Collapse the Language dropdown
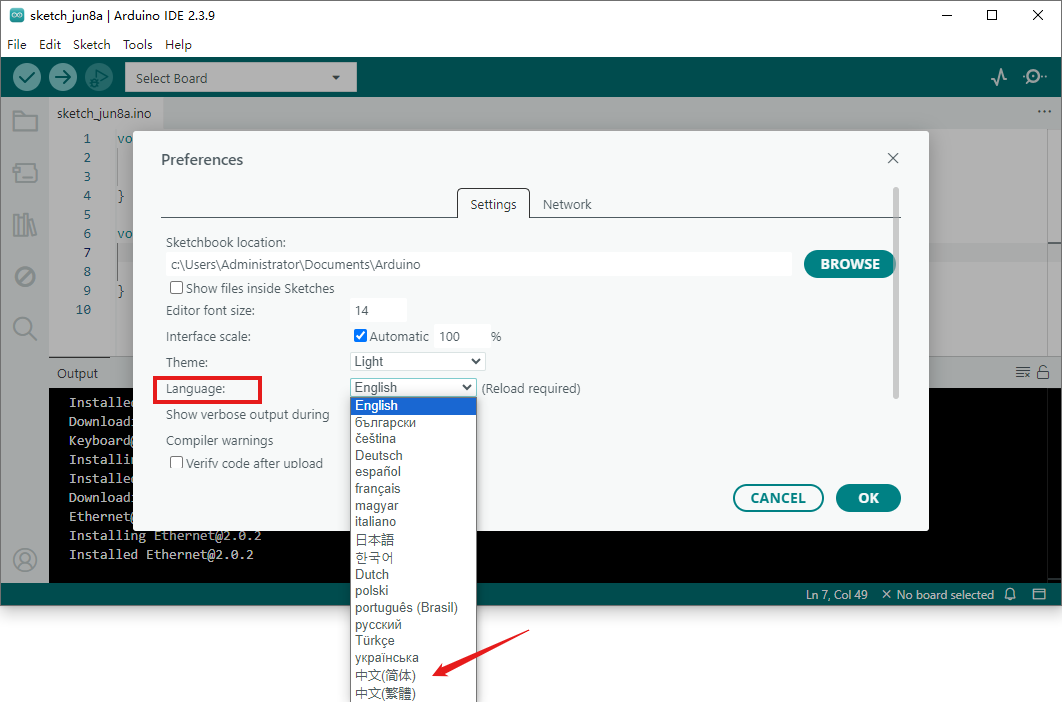 pyautogui.click(x=413, y=387)
